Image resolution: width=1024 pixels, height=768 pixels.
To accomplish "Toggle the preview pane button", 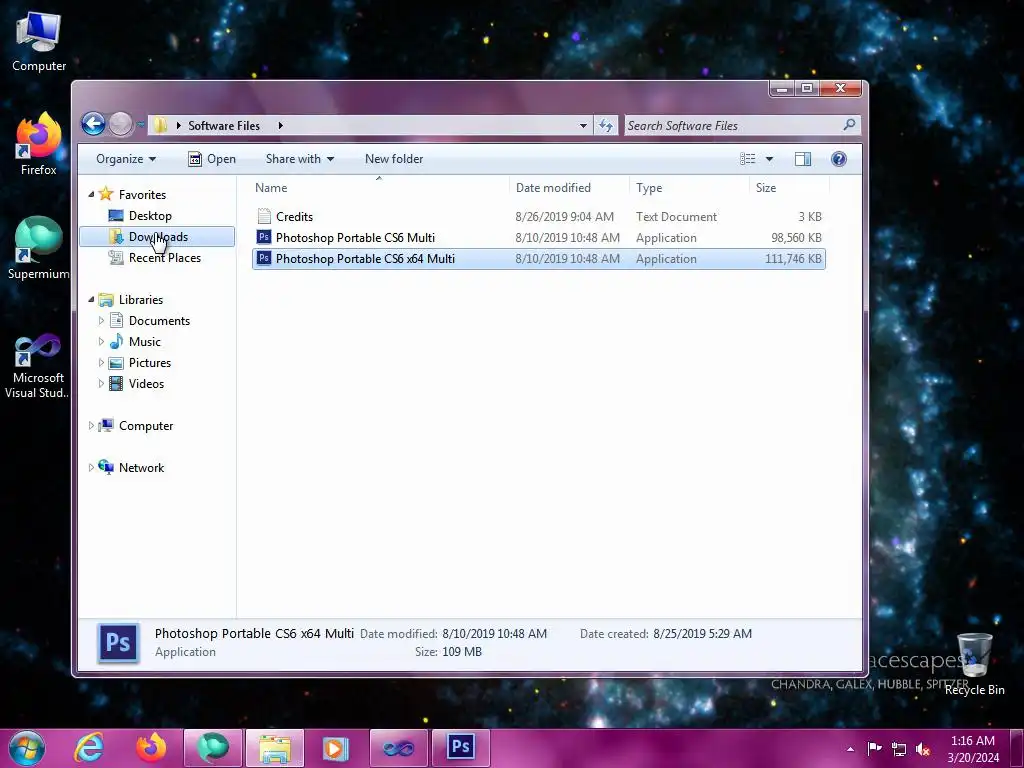I will [803, 159].
